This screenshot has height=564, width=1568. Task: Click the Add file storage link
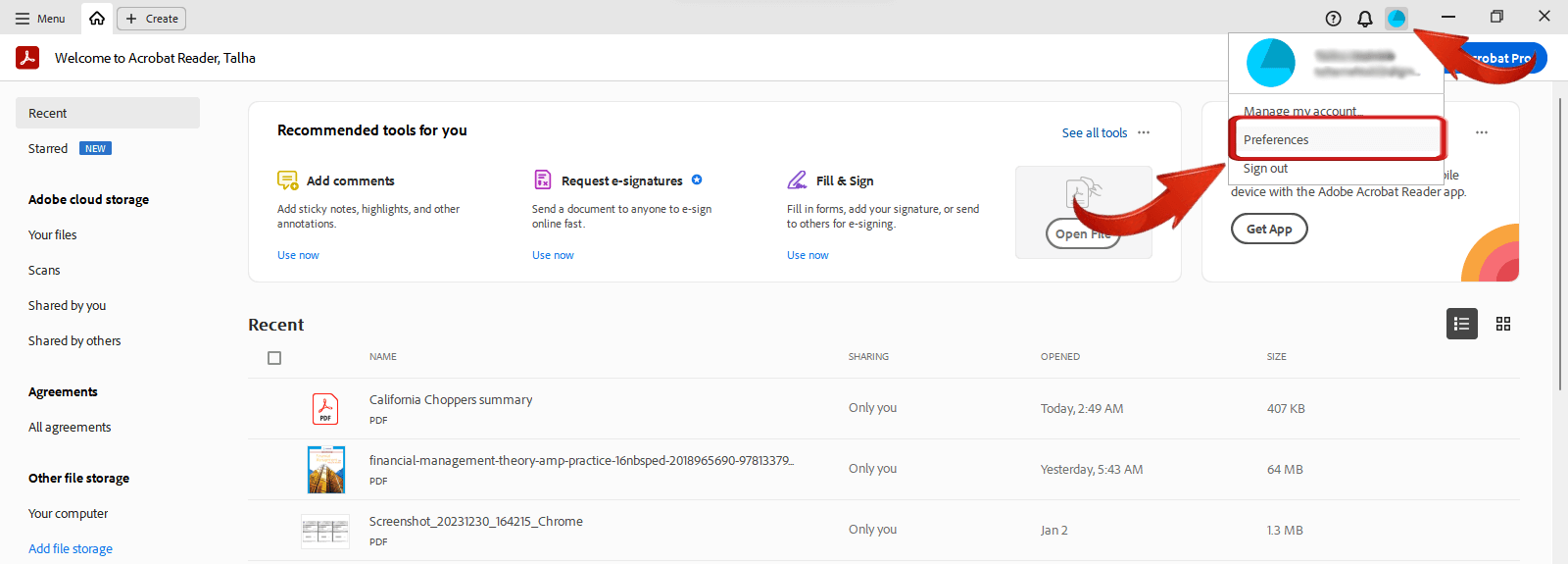(71, 548)
